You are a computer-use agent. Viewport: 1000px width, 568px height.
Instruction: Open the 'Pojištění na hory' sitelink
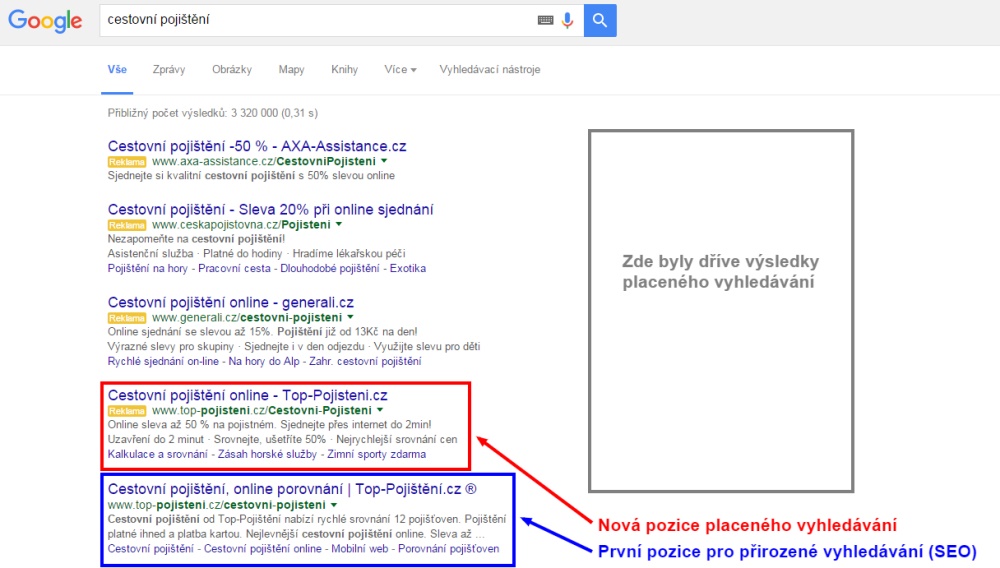coord(147,268)
